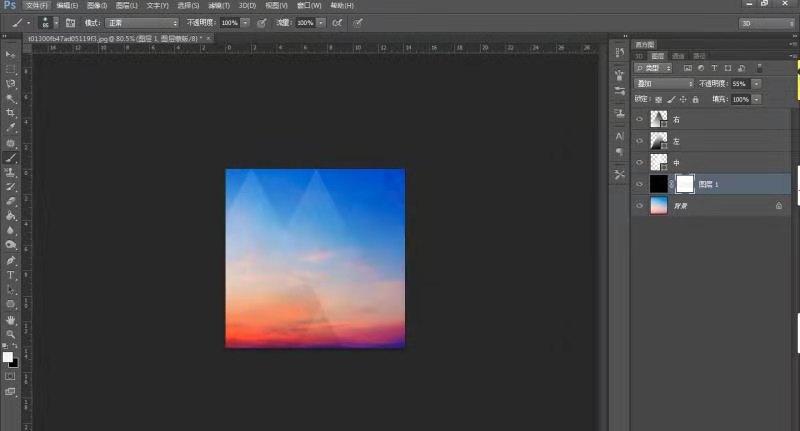
Task: Hide the 图层 1 layer
Action: 639,184
